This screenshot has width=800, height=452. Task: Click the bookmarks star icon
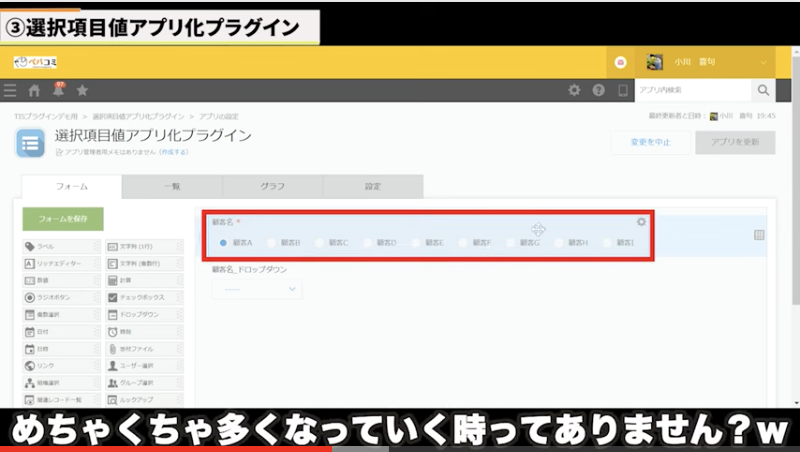click(x=82, y=90)
